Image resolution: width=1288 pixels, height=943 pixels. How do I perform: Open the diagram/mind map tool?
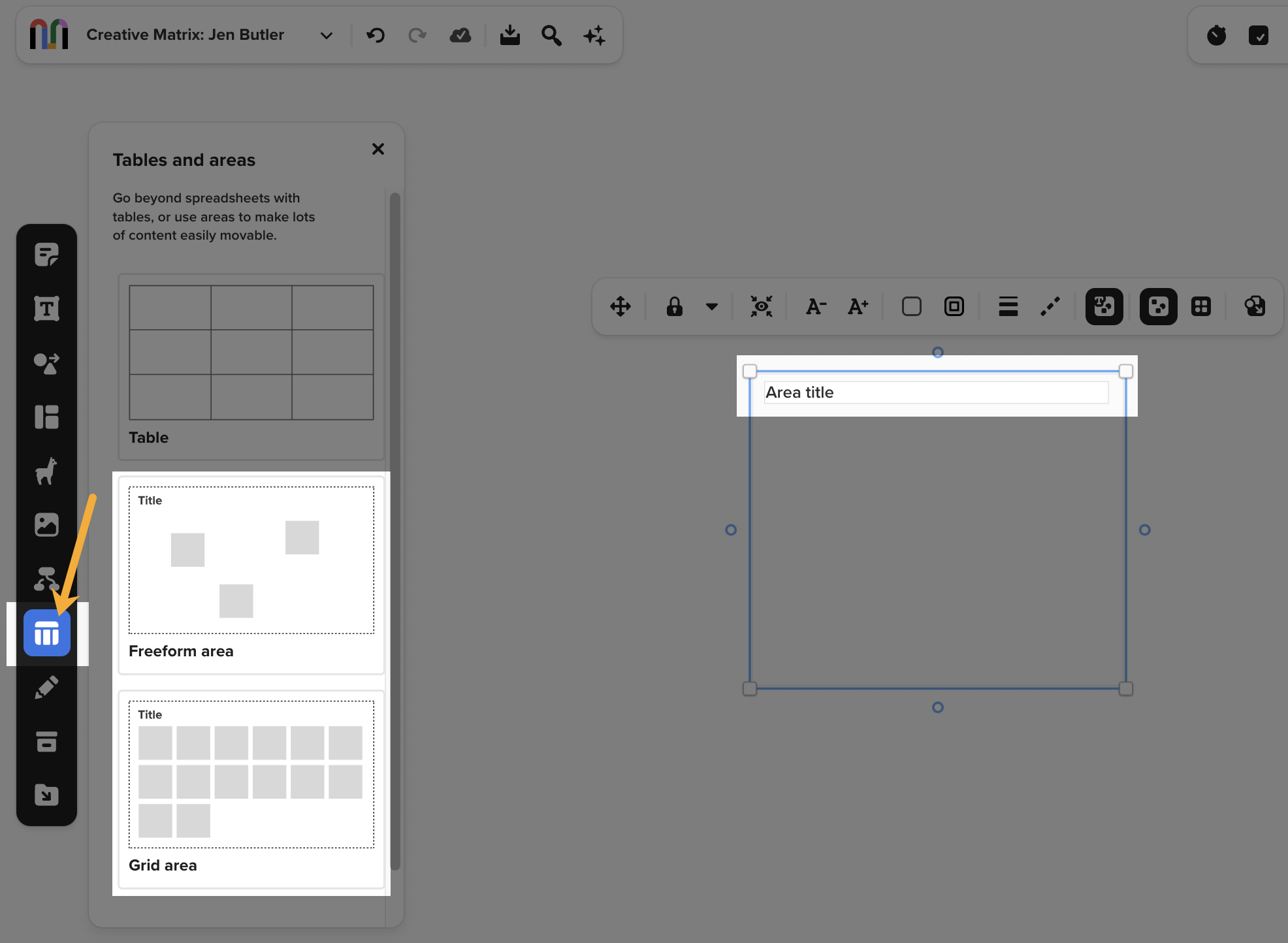point(46,579)
